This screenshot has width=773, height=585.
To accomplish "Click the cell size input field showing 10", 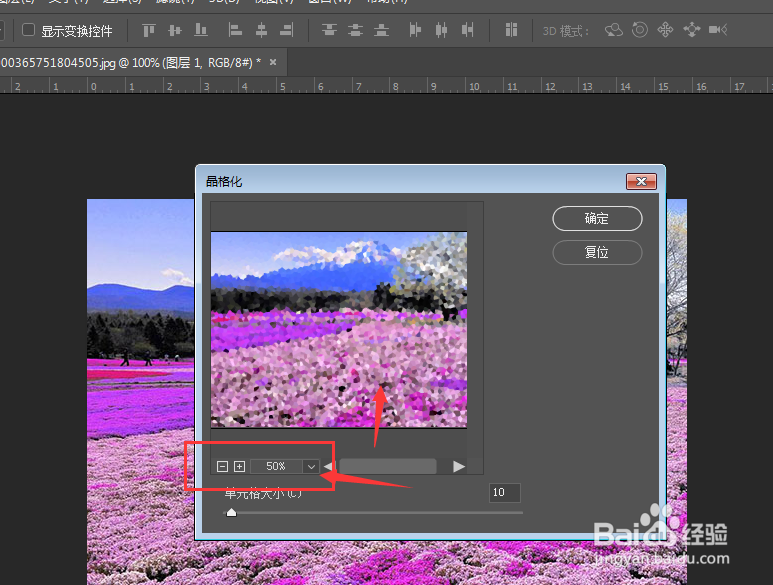I will 505,492.
